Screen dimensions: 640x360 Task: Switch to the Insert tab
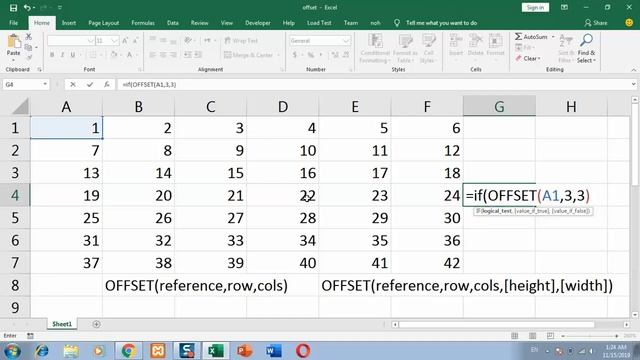click(69, 23)
